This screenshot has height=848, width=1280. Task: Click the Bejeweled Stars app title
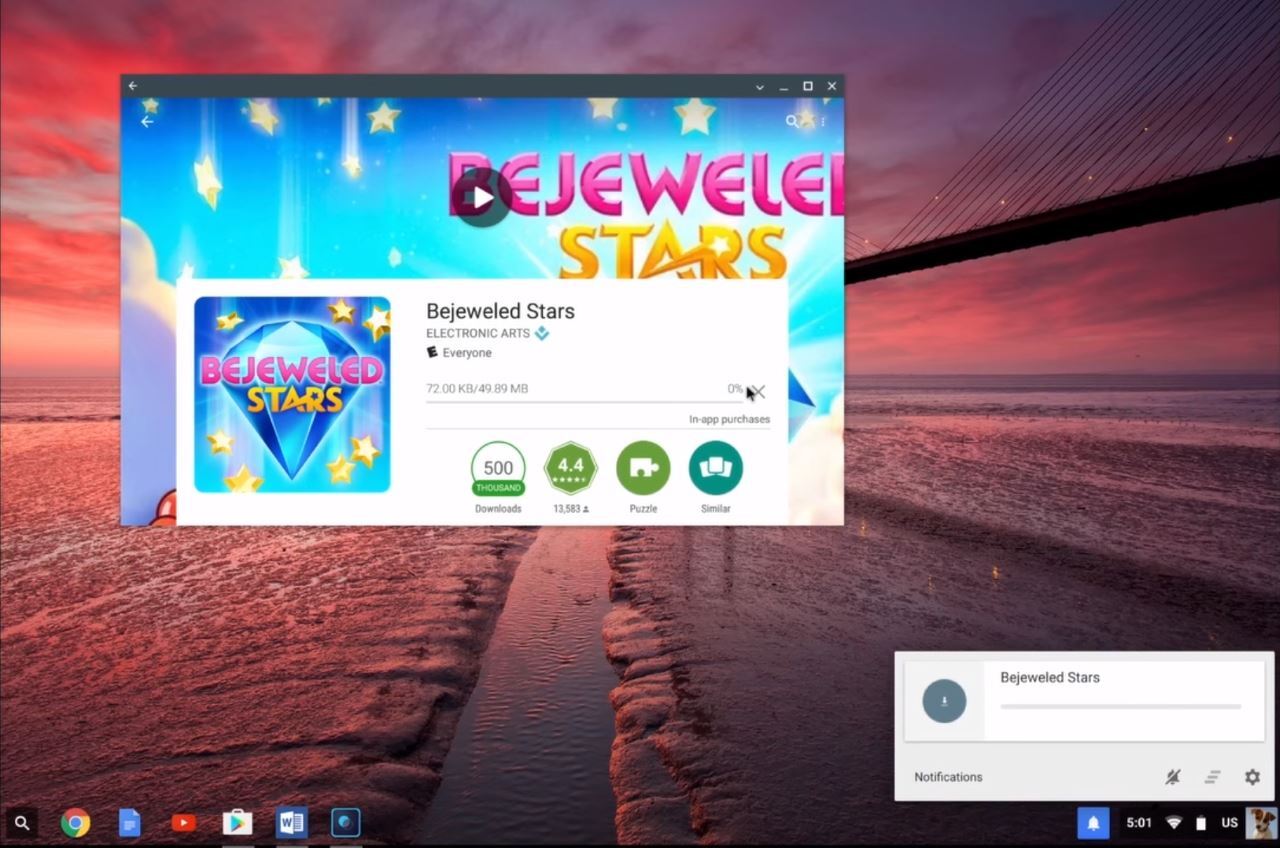click(x=500, y=311)
